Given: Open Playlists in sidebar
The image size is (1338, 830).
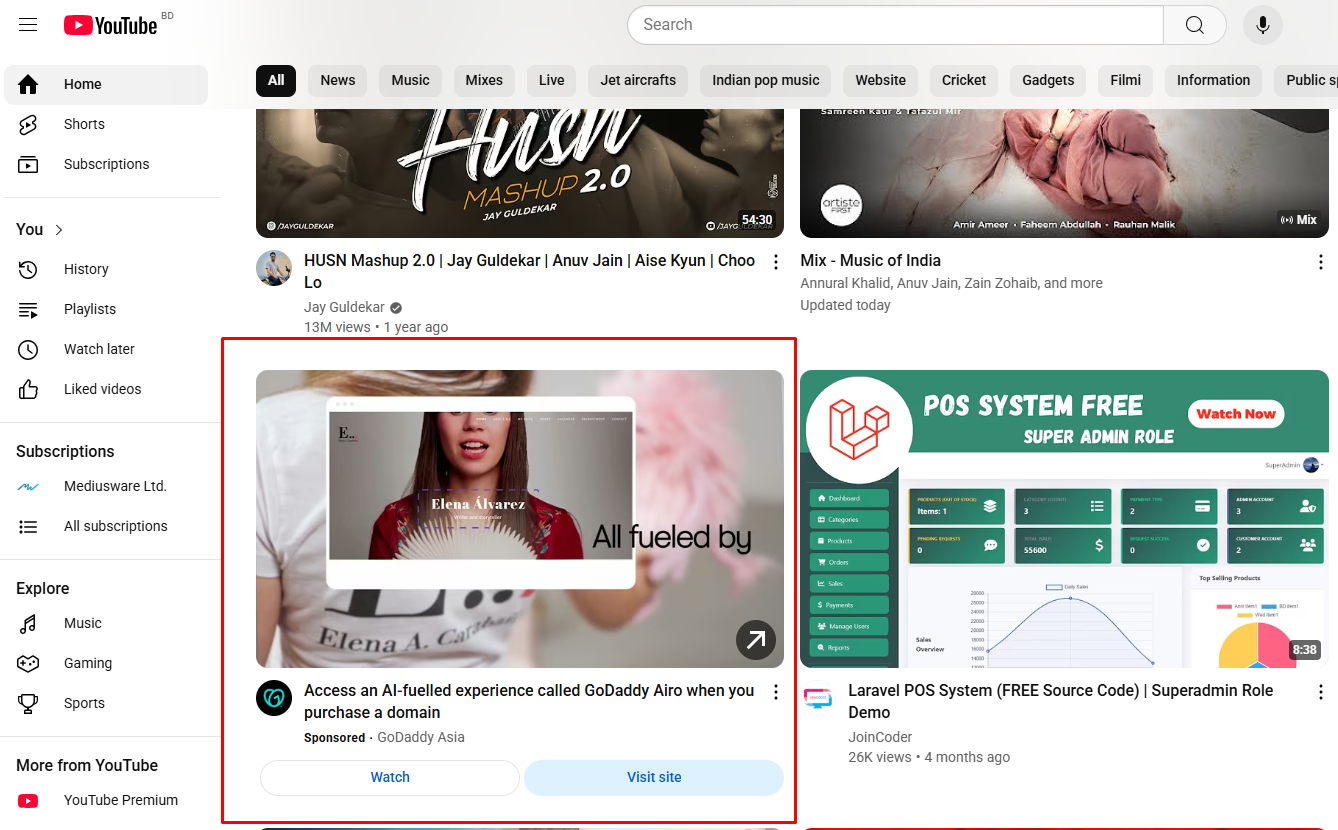Looking at the screenshot, I should [x=106, y=310].
